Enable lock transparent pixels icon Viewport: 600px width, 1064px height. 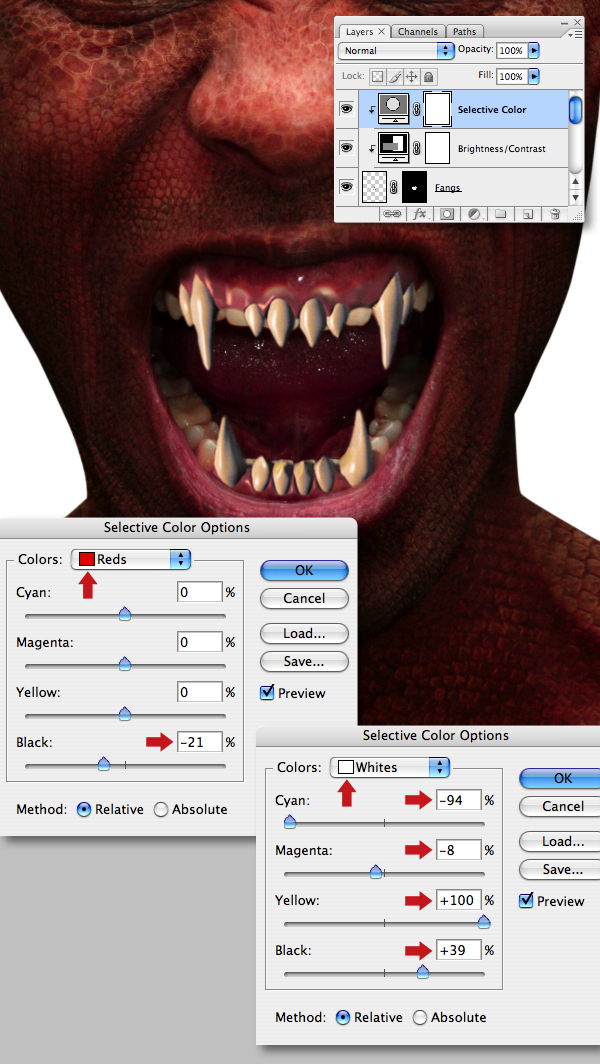click(x=377, y=76)
